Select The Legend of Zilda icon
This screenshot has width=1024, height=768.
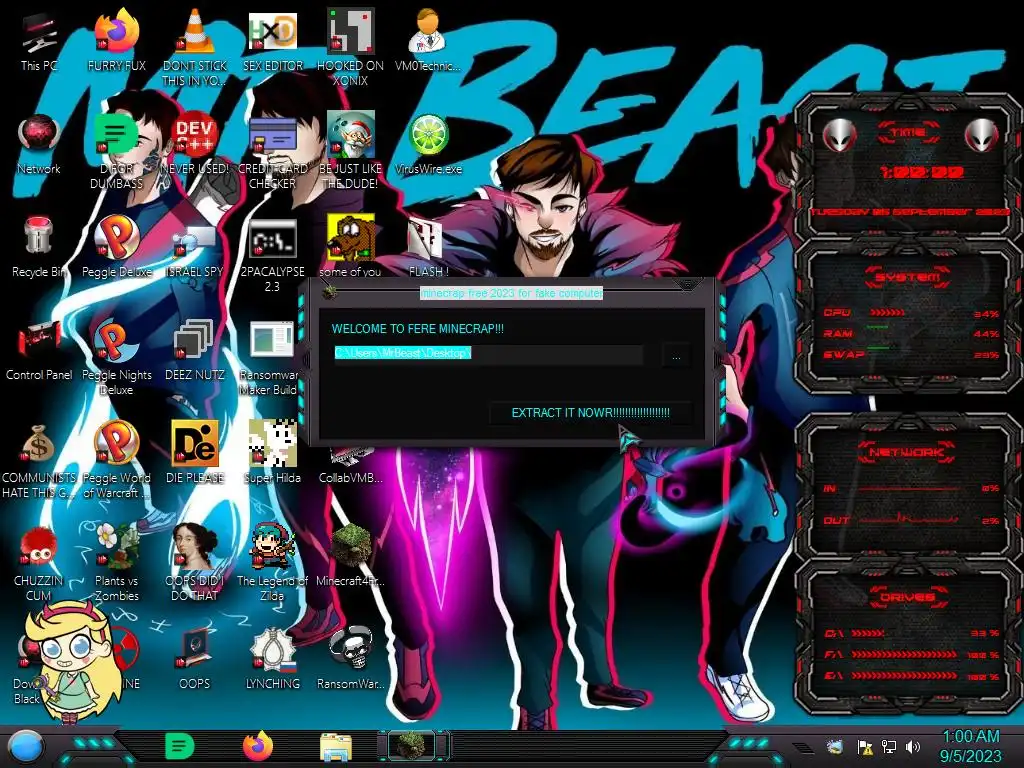(273, 563)
